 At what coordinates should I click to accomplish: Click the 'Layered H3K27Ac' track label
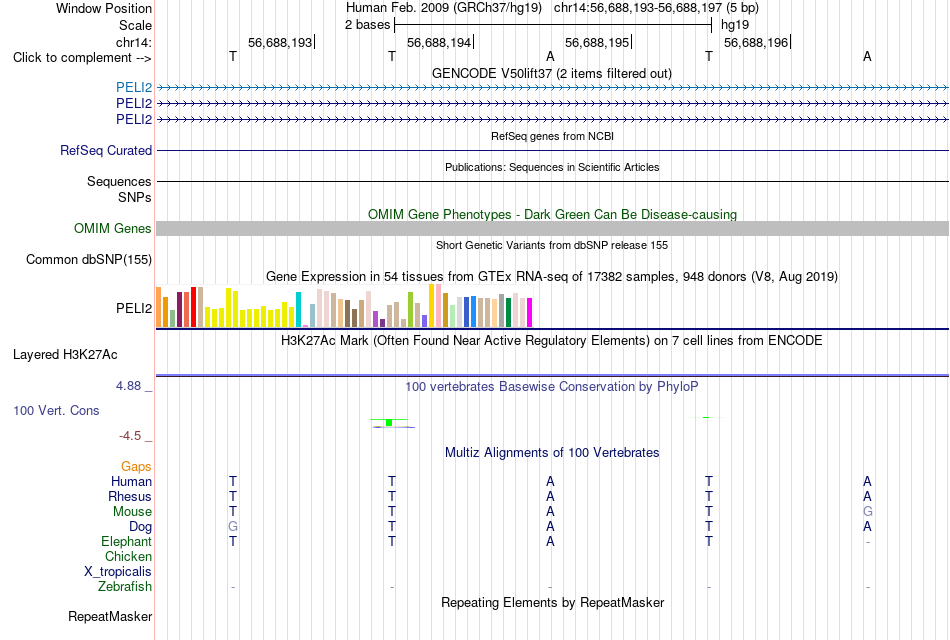coord(65,355)
